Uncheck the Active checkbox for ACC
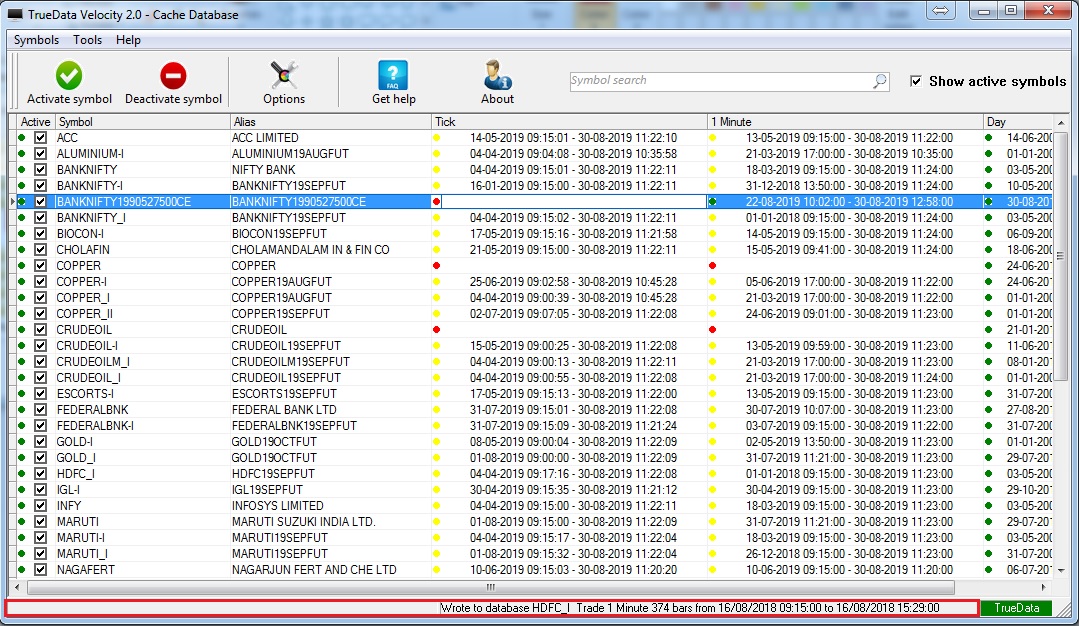Screen dimensions: 1079x626 (x=41, y=138)
